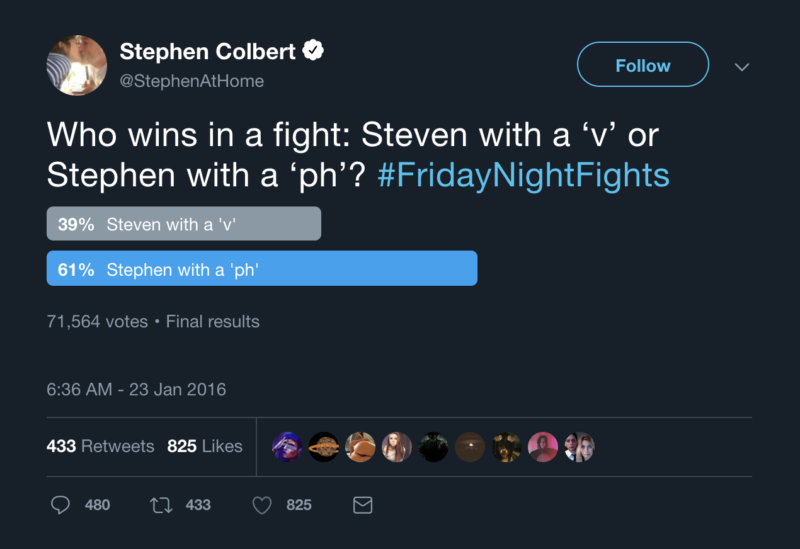The width and height of the screenshot is (800, 549).
Task: Open the @StephenAtHome handle link
Action: [x=192, y=81]
